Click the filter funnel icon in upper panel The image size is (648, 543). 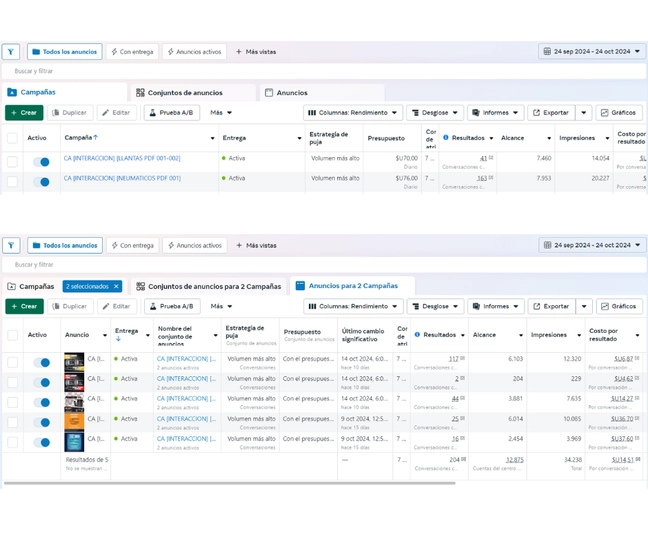point(11,52)
